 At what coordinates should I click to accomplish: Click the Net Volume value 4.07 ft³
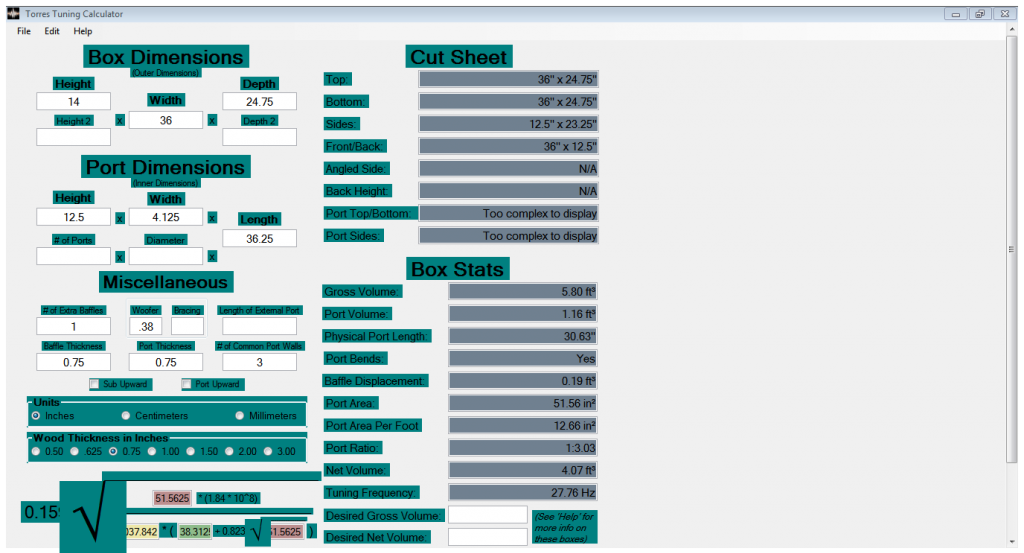coord(523,470)
